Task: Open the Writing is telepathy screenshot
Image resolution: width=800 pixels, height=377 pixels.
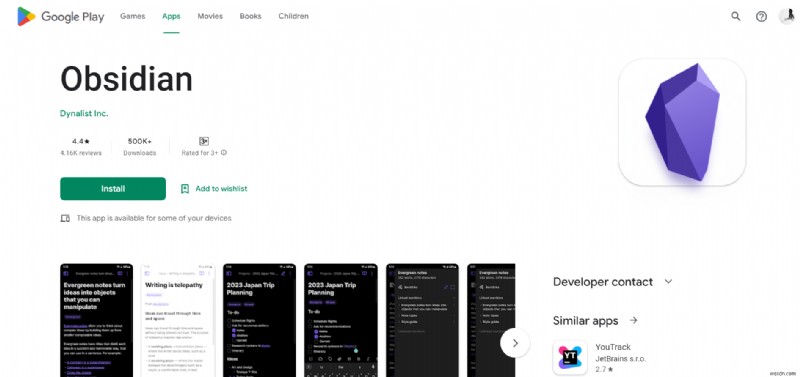Action: pos(178,320)
